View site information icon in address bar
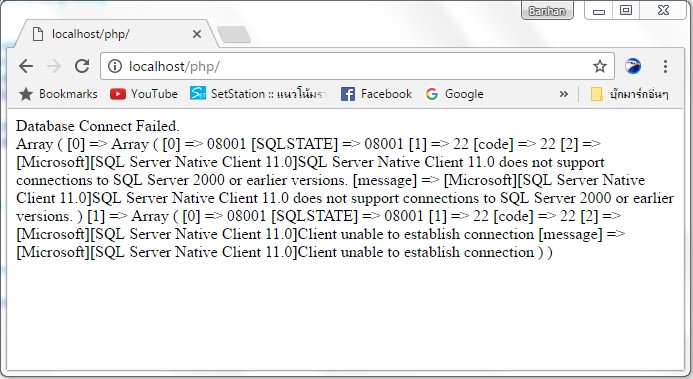Viewport: 693px width, 379px height. (x=115, y=66)
